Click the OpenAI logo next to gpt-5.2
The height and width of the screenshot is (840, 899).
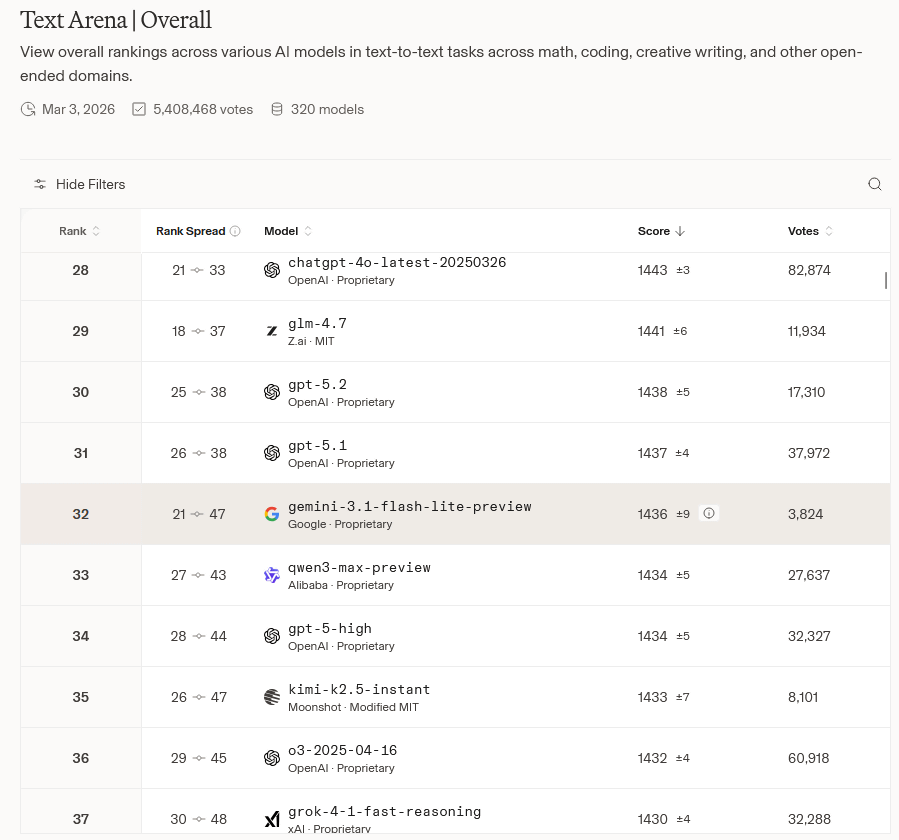pyautogui.click(x=272, y=392)
